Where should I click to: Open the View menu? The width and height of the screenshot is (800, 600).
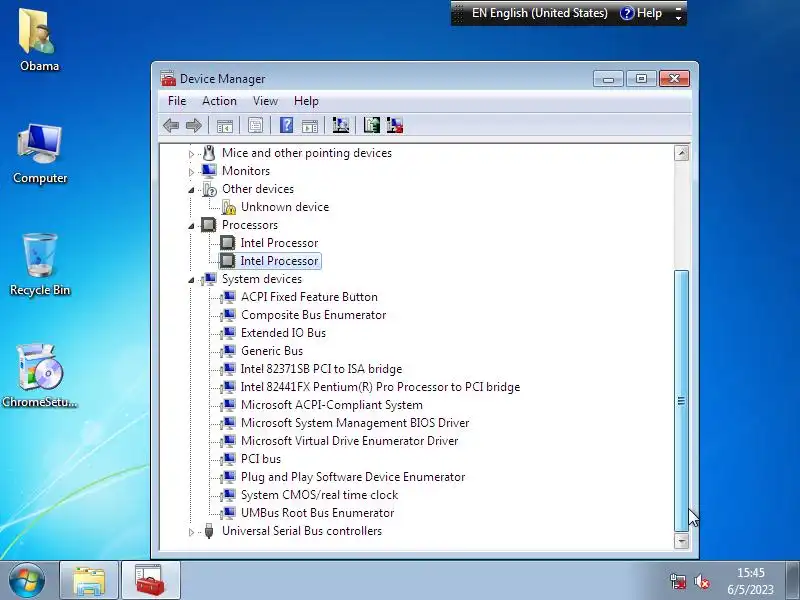pos(265,101)
